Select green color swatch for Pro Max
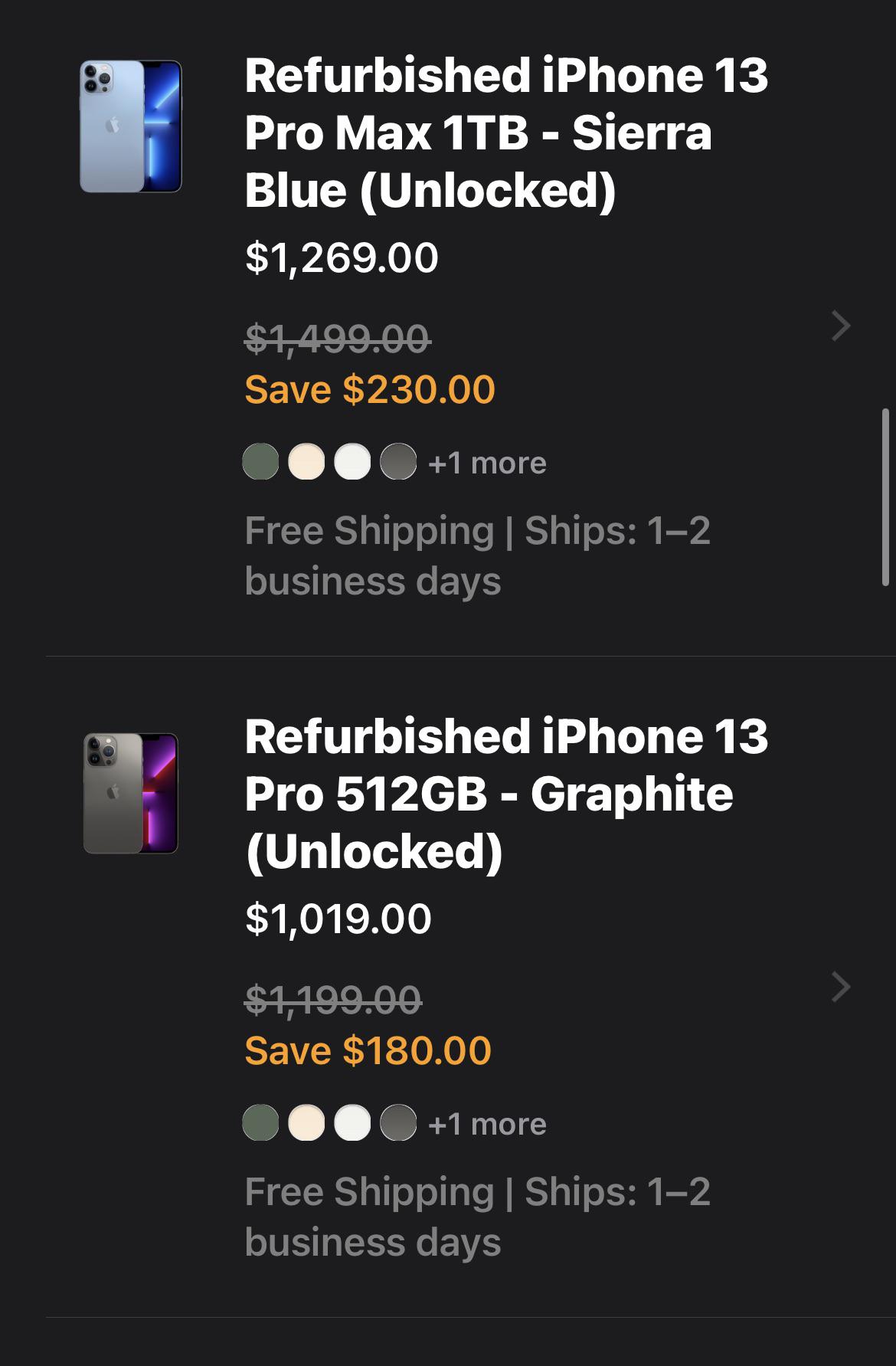 pyautogui.click(x=260, y=462)
